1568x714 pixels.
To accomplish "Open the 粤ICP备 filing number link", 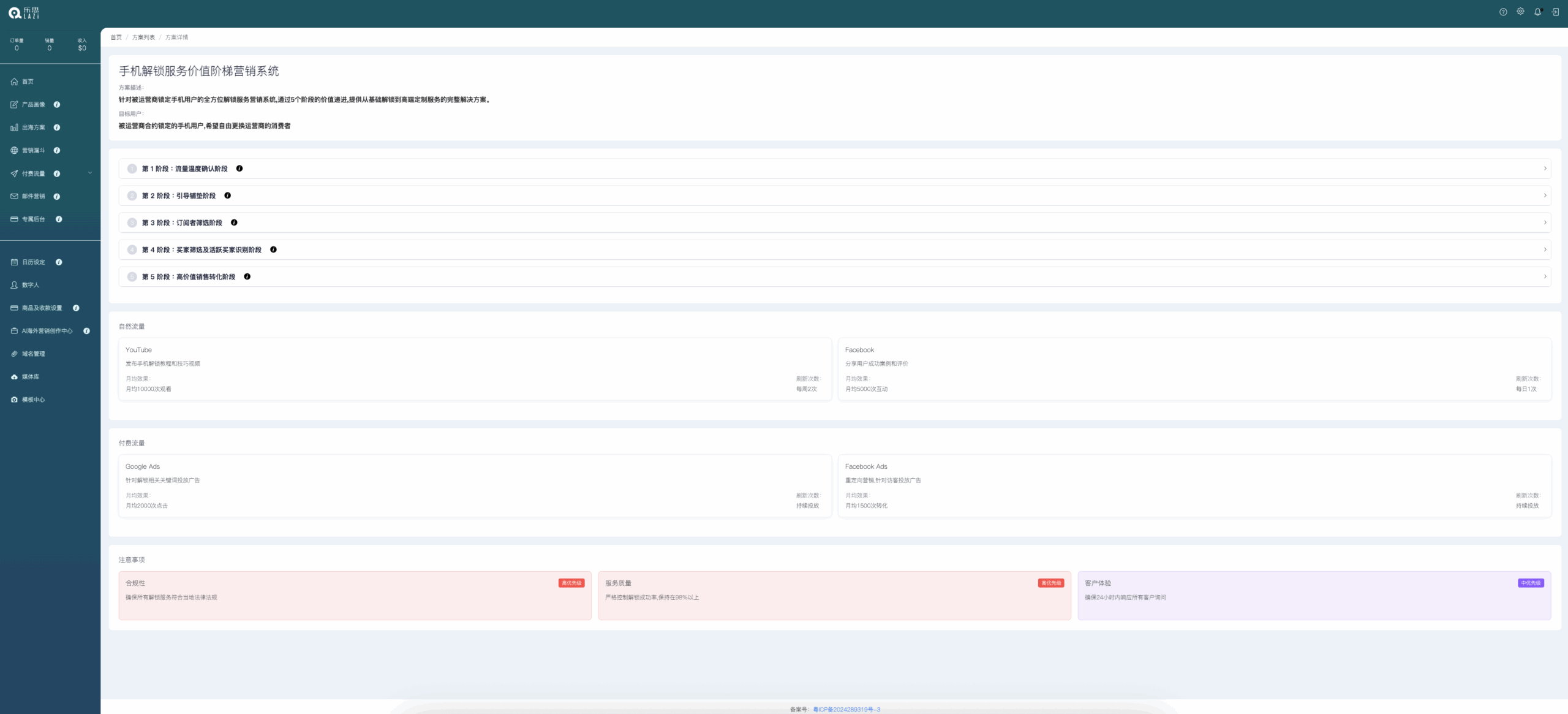I will (x=846, y=710).
